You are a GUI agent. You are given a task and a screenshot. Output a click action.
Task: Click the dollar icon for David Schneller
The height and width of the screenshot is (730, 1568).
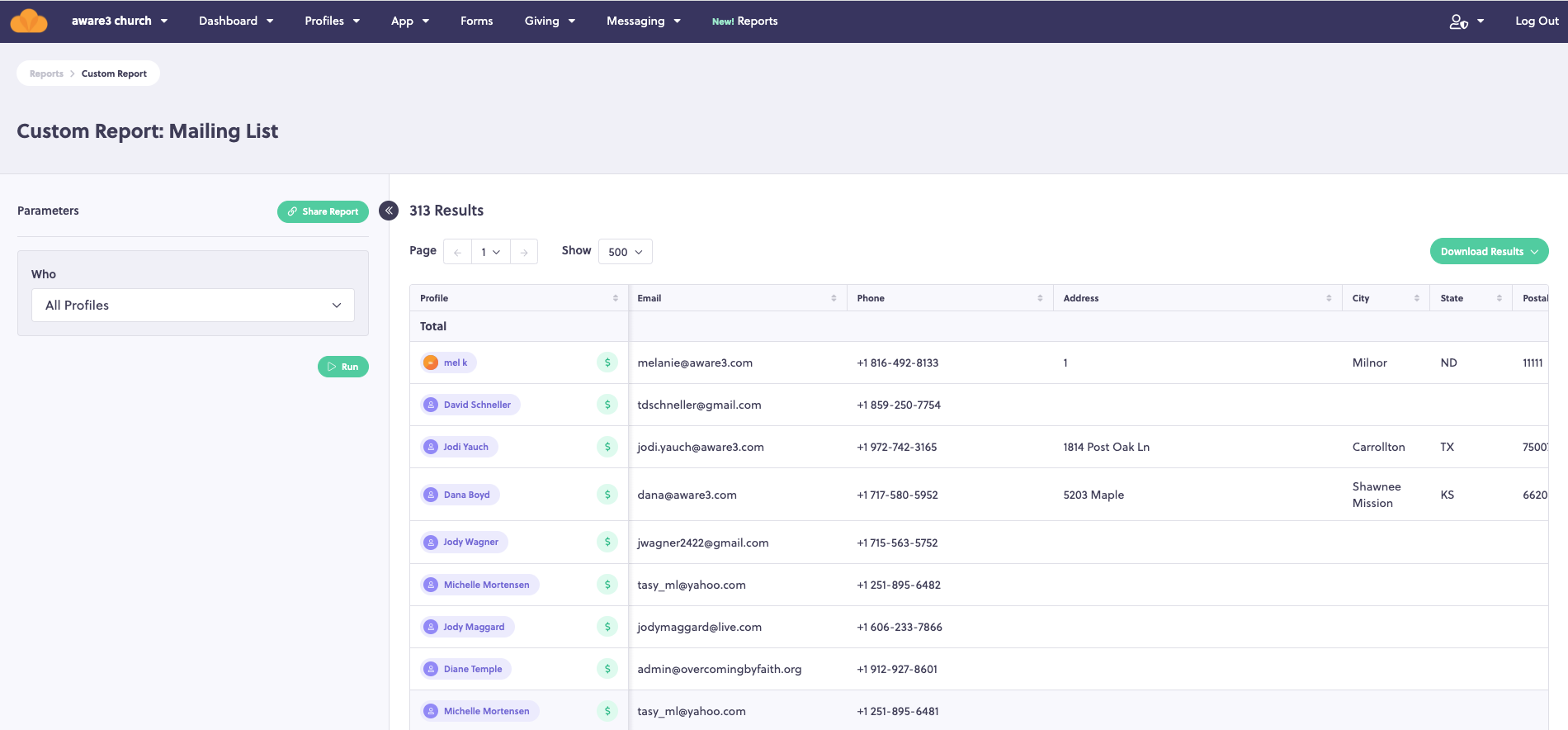point(607,405)
